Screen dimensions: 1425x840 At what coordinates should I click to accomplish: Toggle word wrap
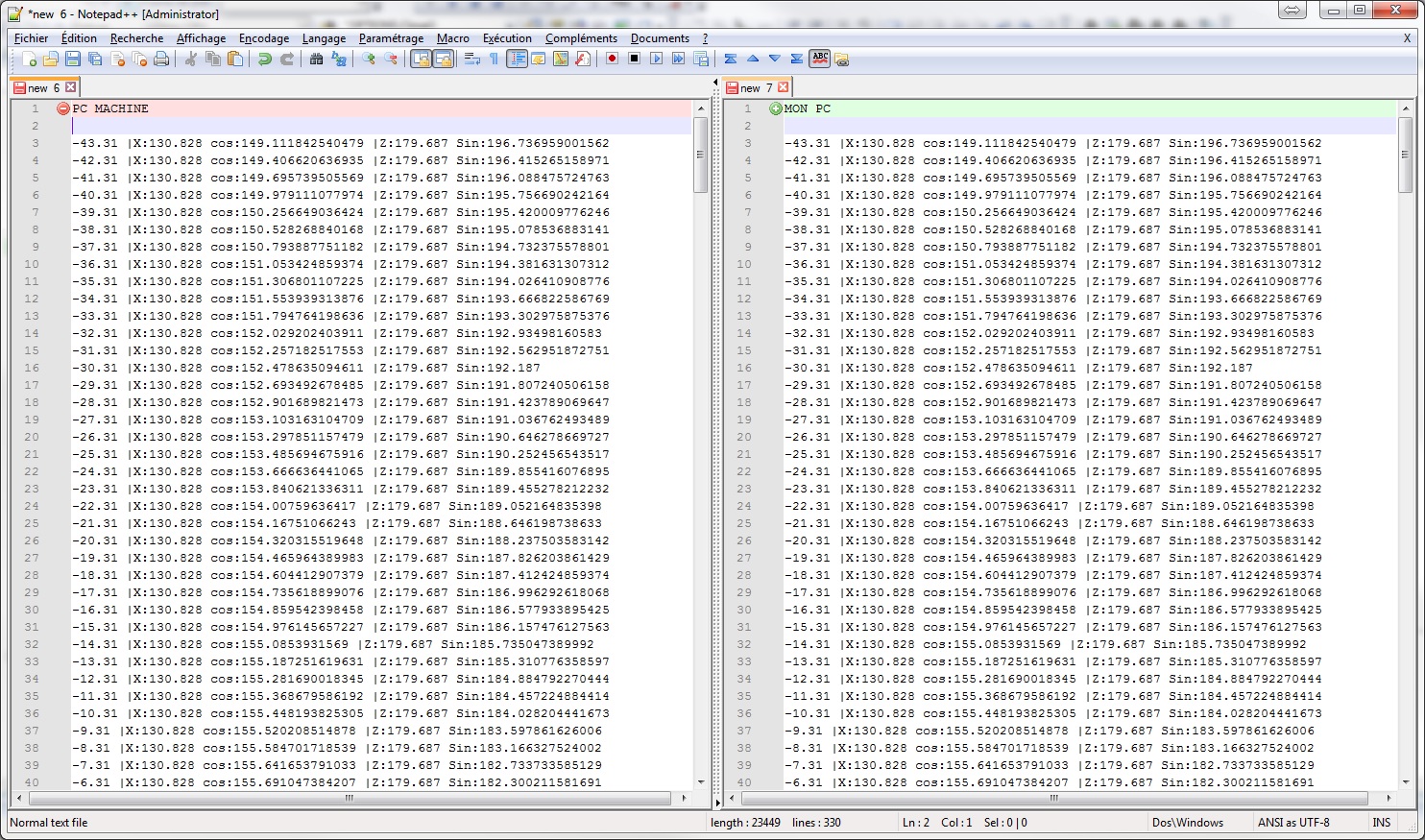click(x=472, y=59)
